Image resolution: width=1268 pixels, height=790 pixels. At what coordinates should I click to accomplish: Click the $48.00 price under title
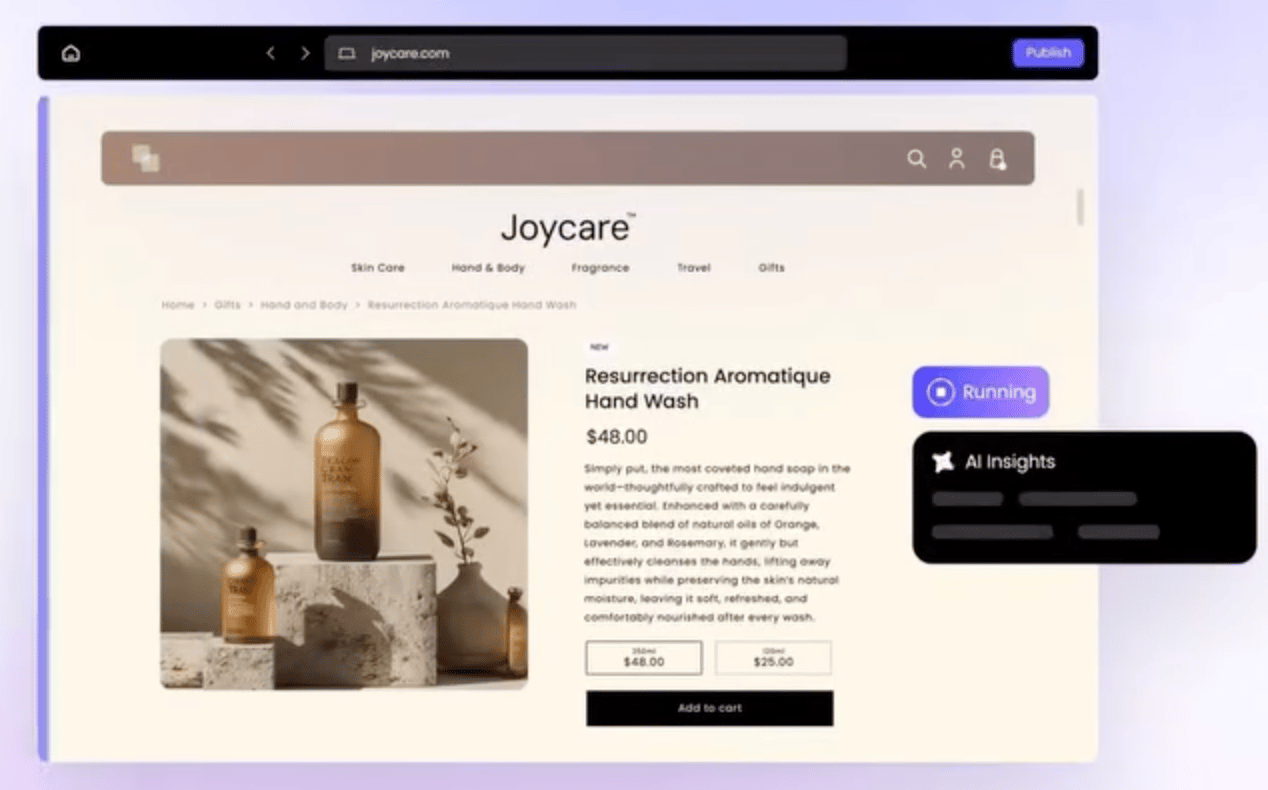coord(616,437)
